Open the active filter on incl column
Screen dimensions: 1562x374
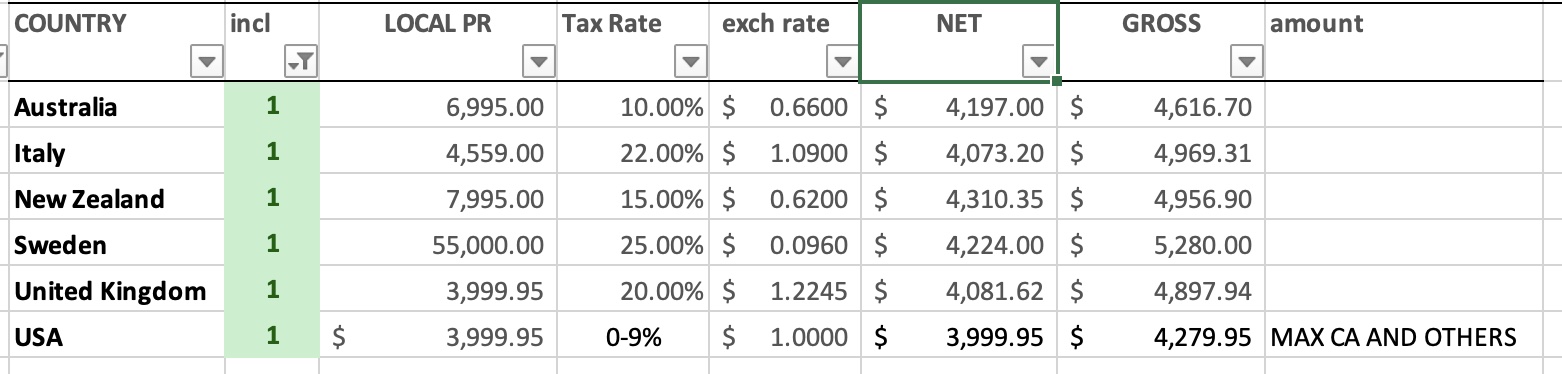pyautogui.click(x=299, y=63)
